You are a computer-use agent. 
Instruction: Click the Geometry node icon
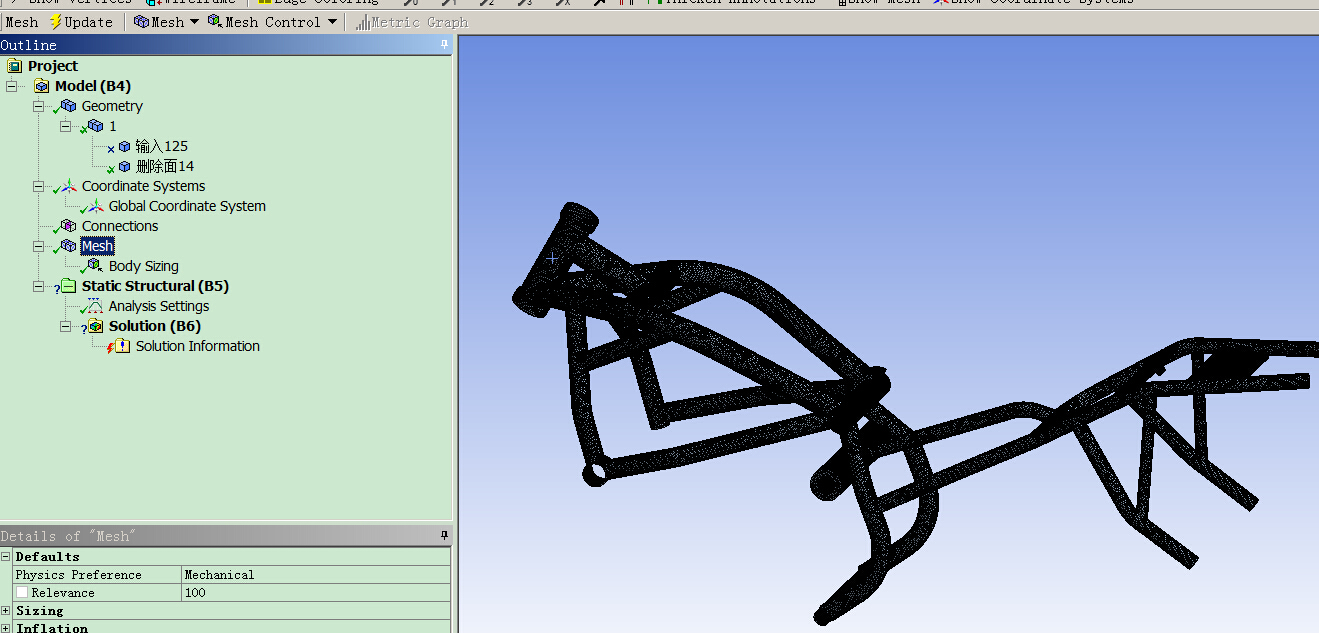(68, 106)
